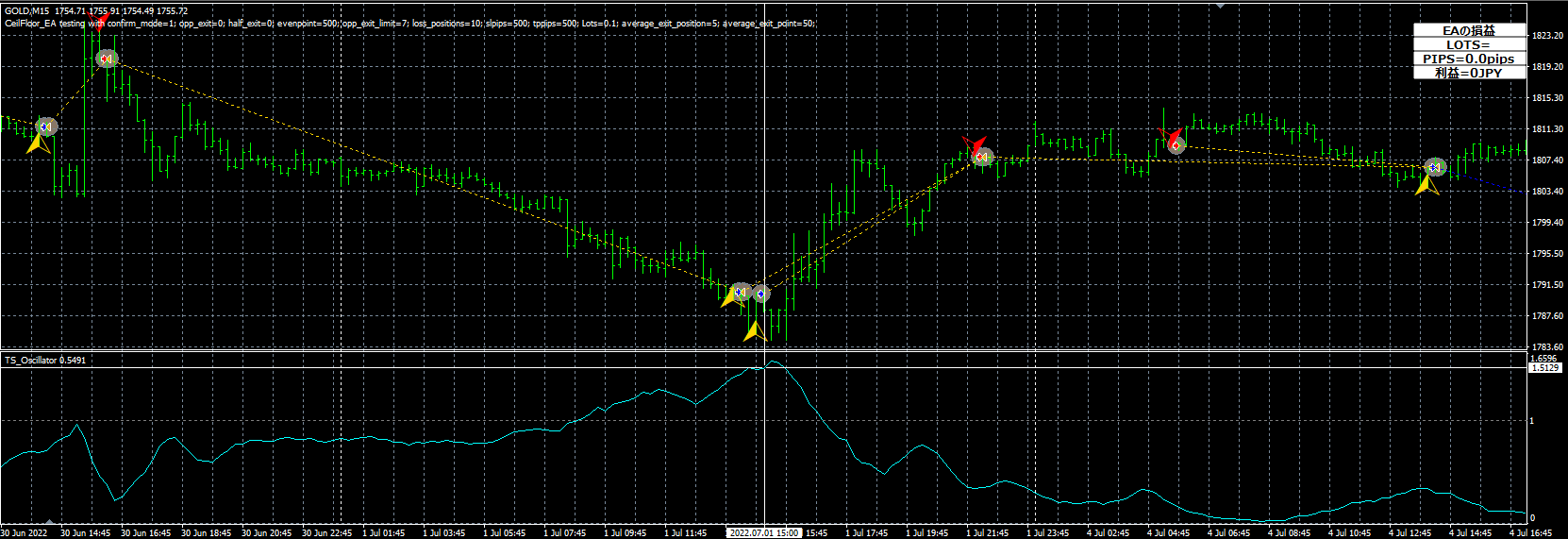Select the trade marker near 1 Jul 21:45

point(983,157)
